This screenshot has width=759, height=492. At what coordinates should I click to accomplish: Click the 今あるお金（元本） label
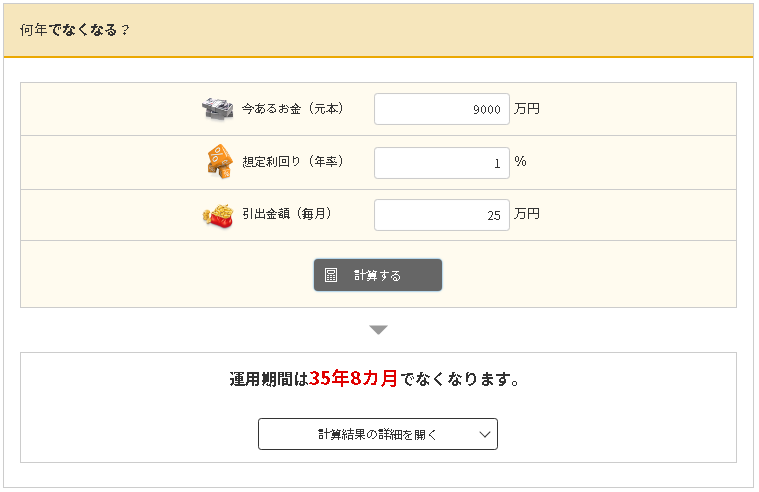292,109
